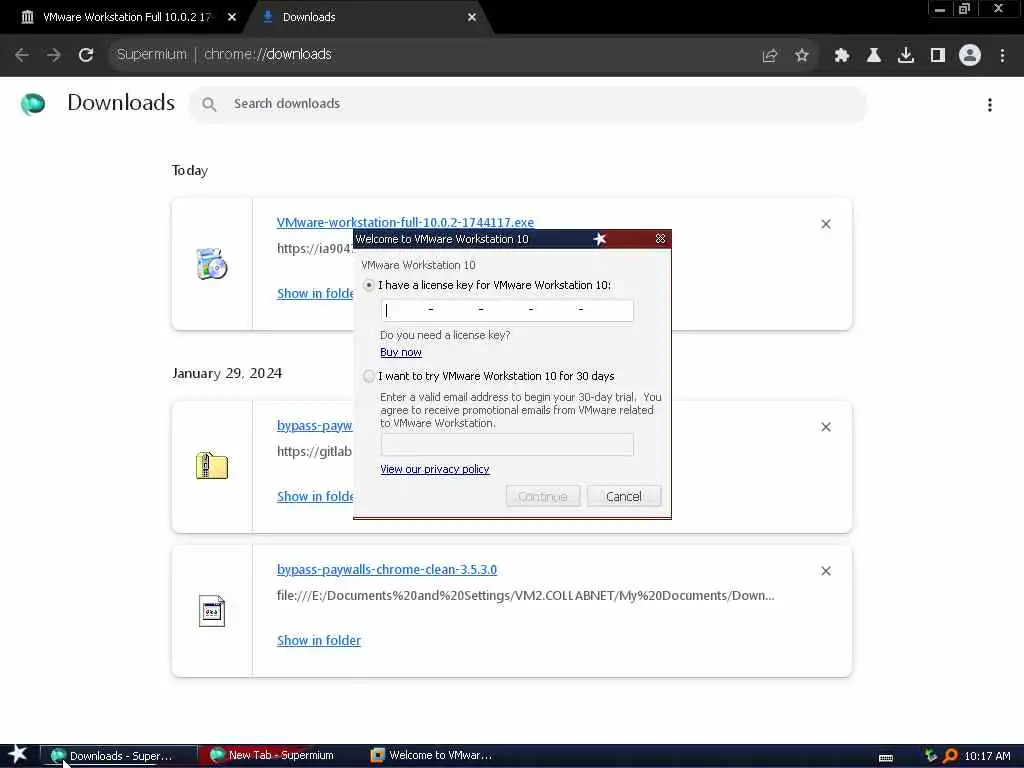The height and width of the screenshot is (768, 1024).
Task: Open the downloads tray icon in toolbar
Action: tap(905, 56)
